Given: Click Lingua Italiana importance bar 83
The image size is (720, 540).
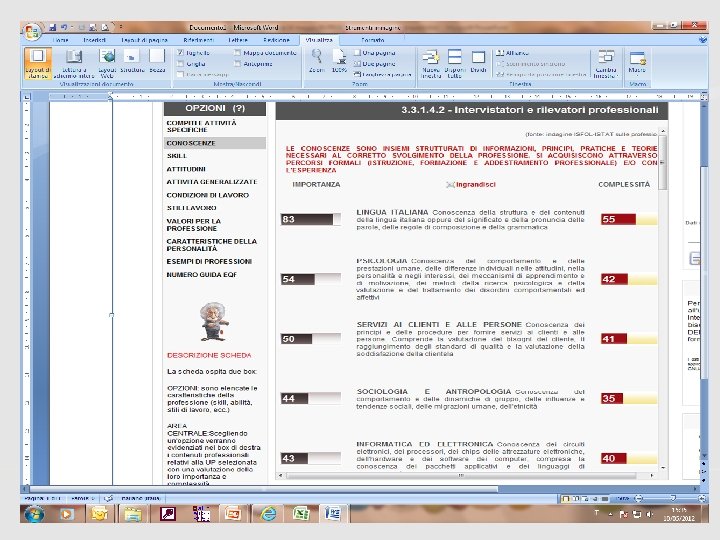Looking at the screenshot, I should coord(311,219).
